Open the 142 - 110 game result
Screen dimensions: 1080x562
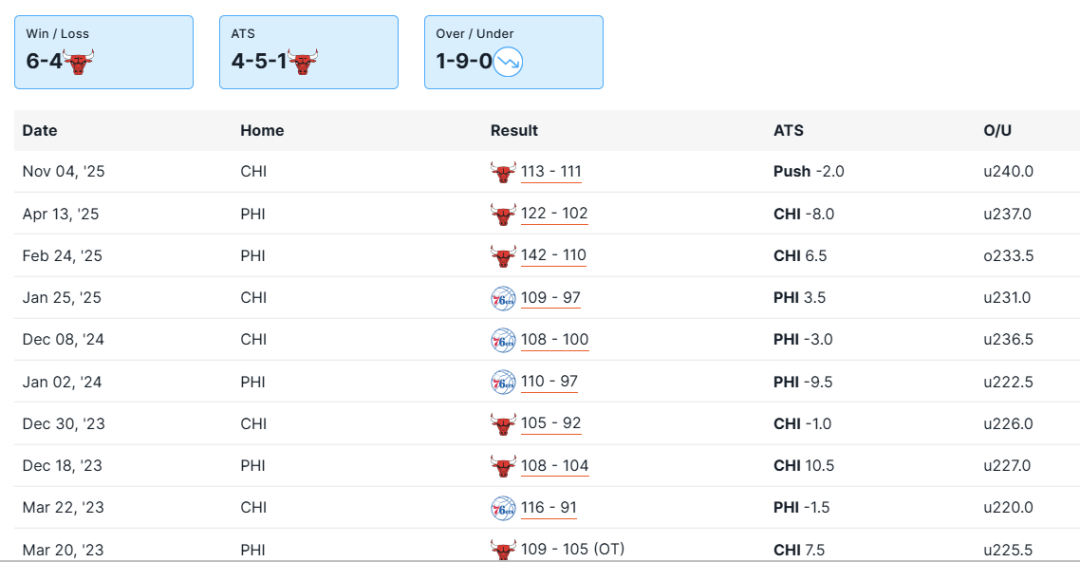pyautogui.click(x=553, y=256)
